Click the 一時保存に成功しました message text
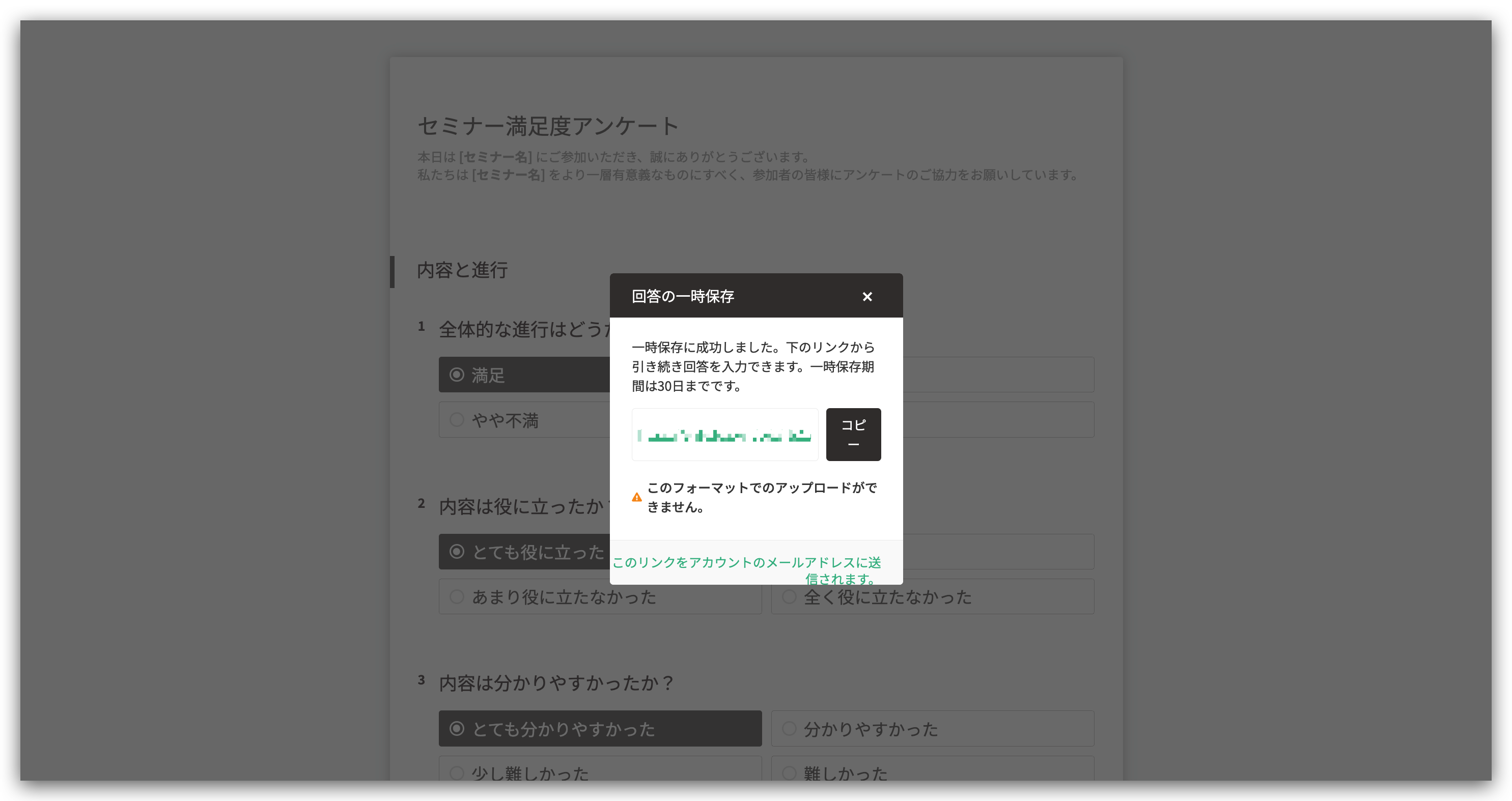 point(753,367)
